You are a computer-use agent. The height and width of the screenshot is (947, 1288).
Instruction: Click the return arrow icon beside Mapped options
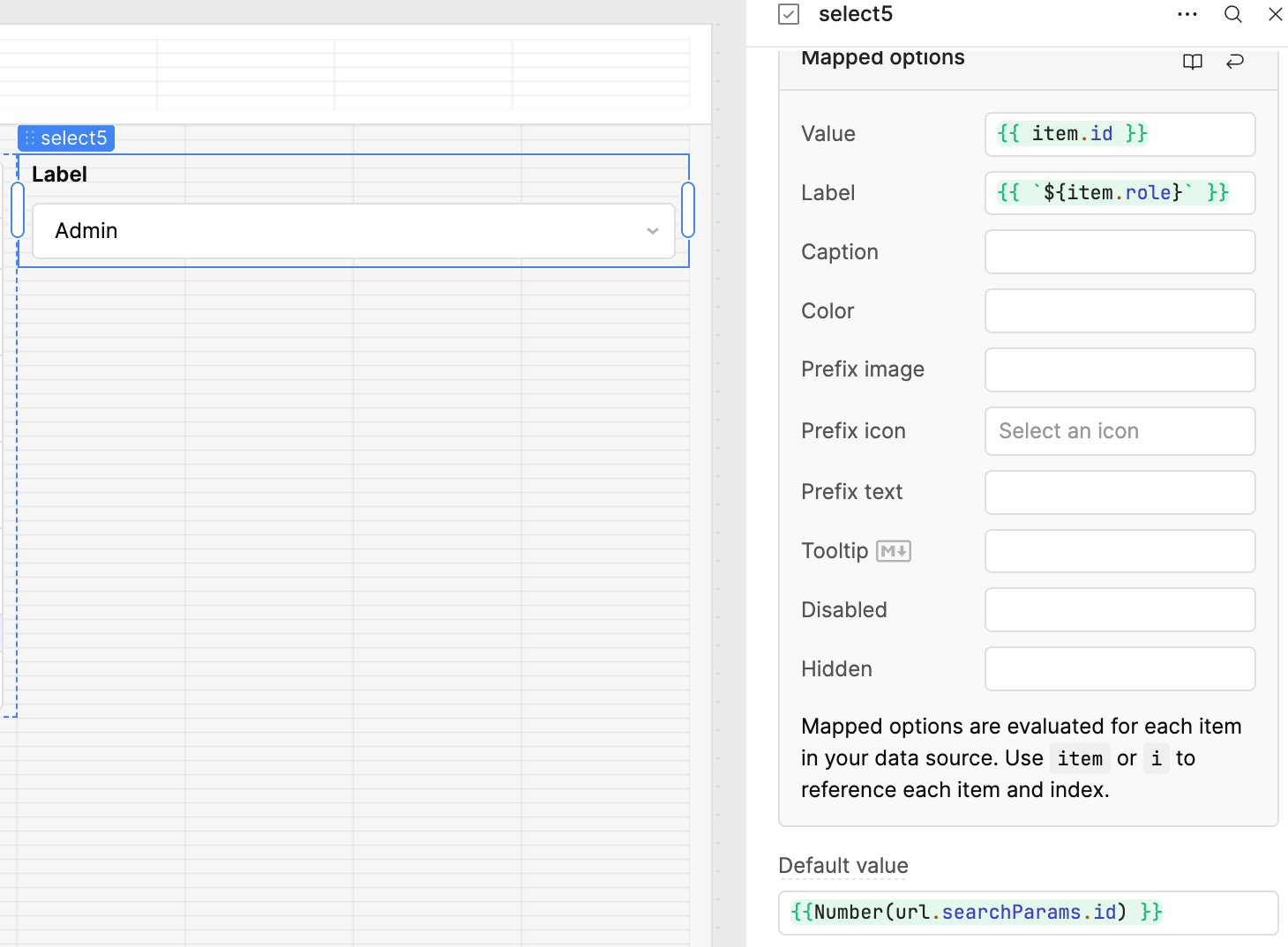(x=1235, y=61)
